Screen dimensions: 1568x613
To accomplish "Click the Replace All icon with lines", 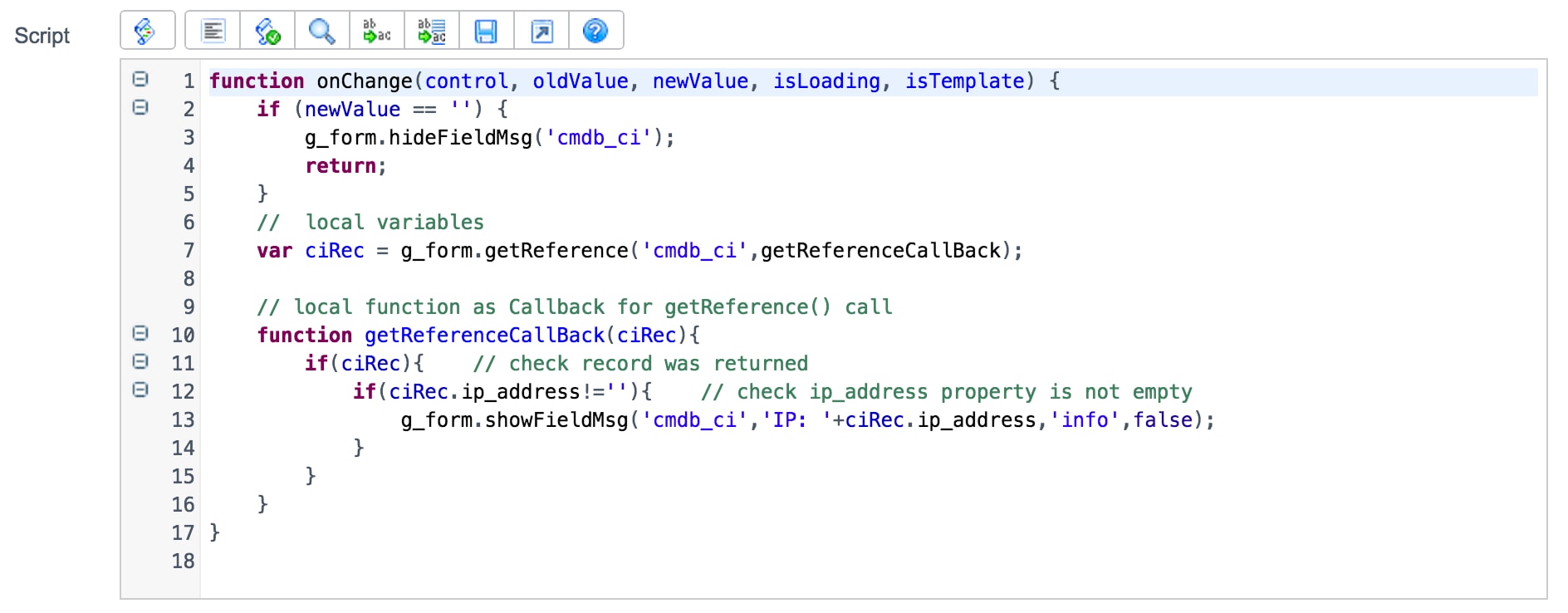I will (432, 31).
